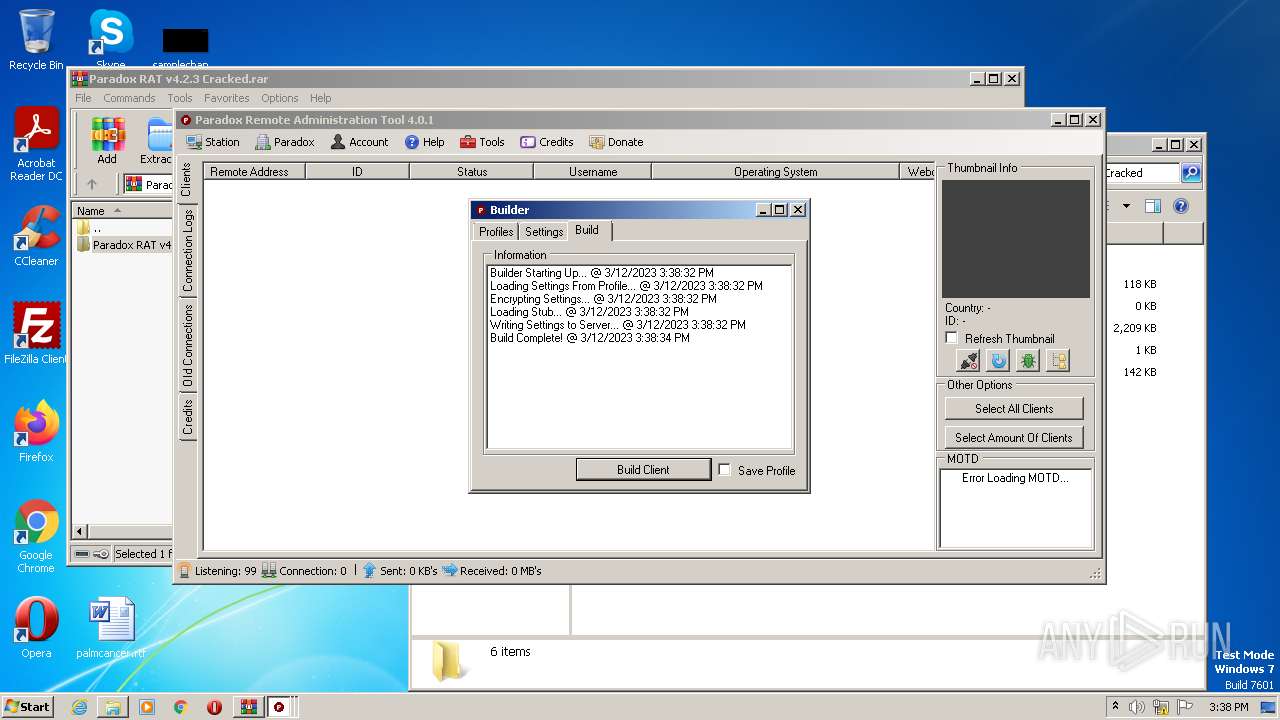This screenshot has width=1280, height=720.
Task: Click Select Amount Of Clients button
Action: point(1014,437)
